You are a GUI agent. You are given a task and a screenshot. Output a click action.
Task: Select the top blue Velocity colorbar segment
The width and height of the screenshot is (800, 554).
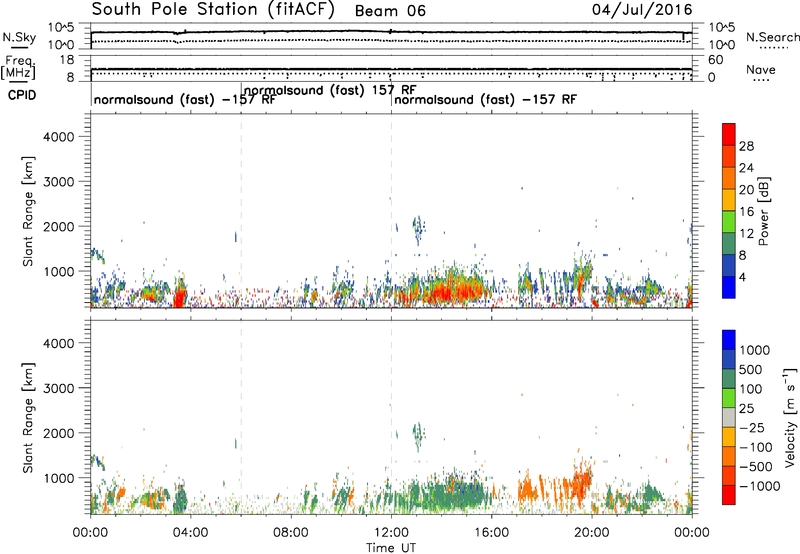tap(729, 340)
